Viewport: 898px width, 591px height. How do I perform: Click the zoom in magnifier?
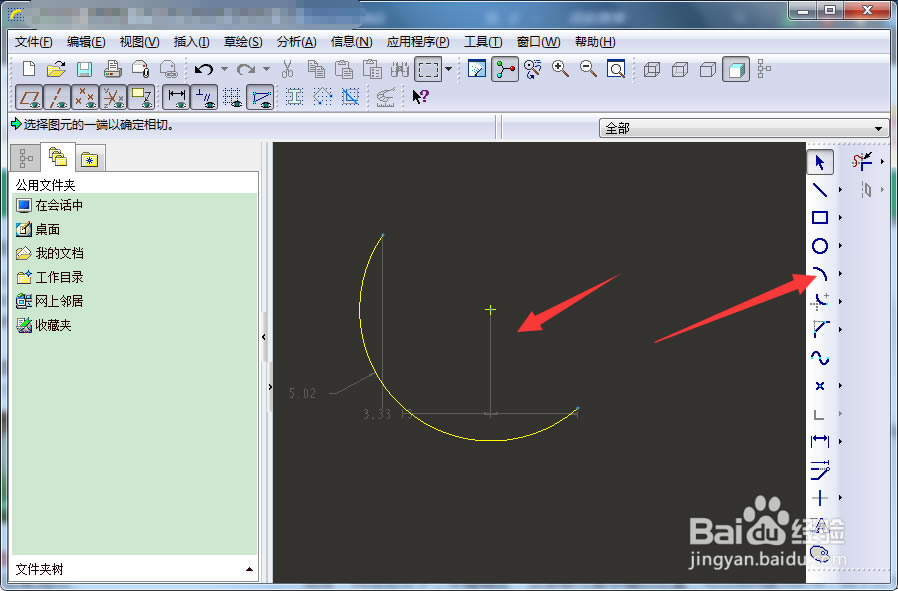pyautogui.click(x=560, y=69)
